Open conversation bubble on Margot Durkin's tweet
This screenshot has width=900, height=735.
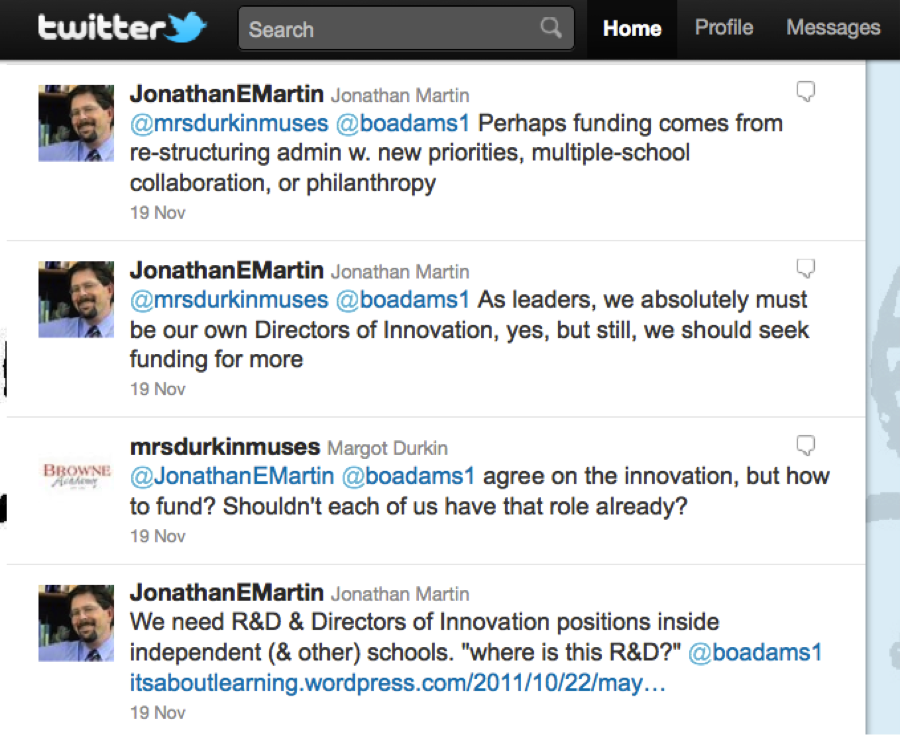805,445
